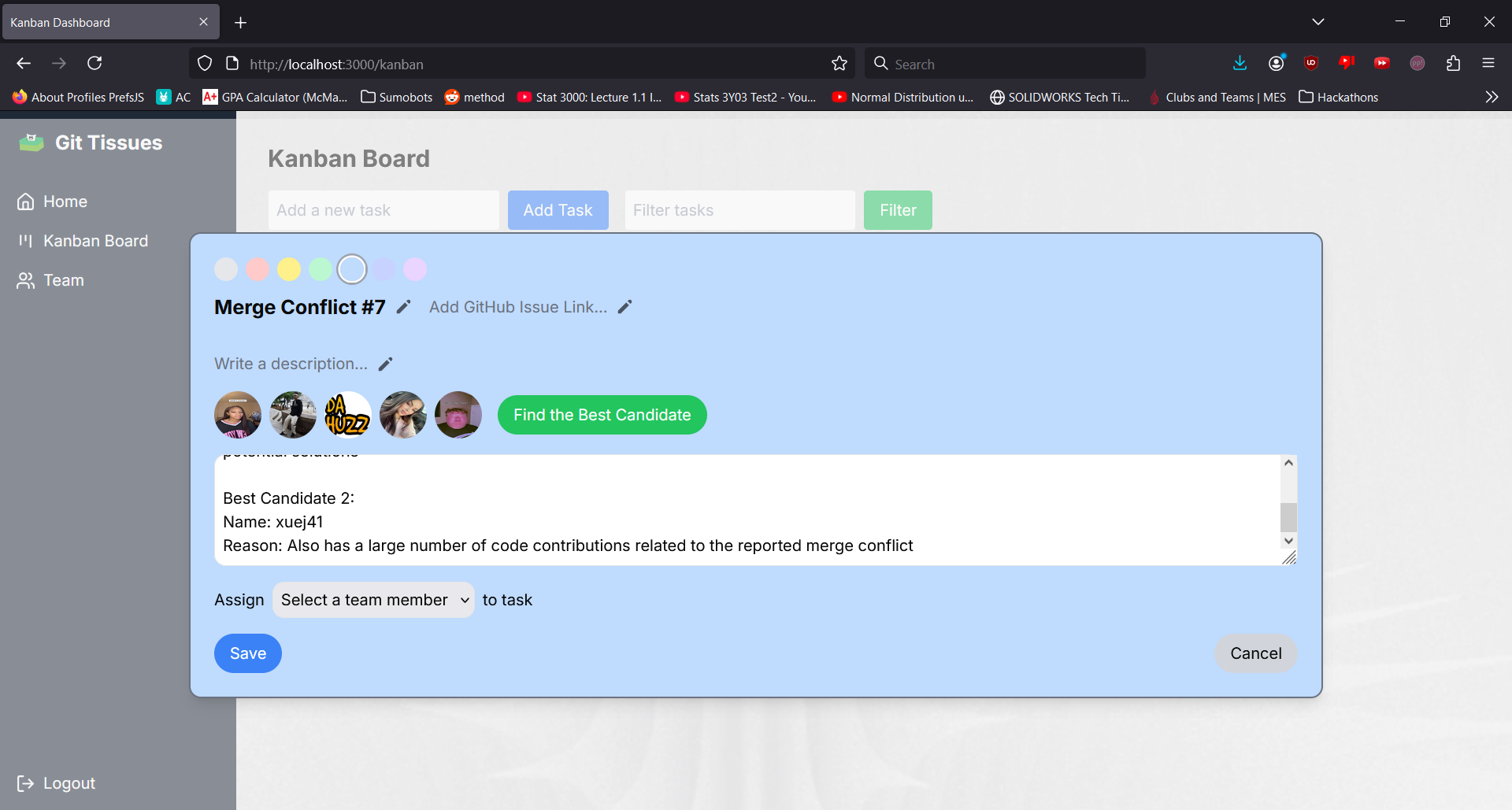Image resolution: width=1512 pixels, height=810 pixels.
Task: Open the Home sidebar link
Action: click(53, 202)
